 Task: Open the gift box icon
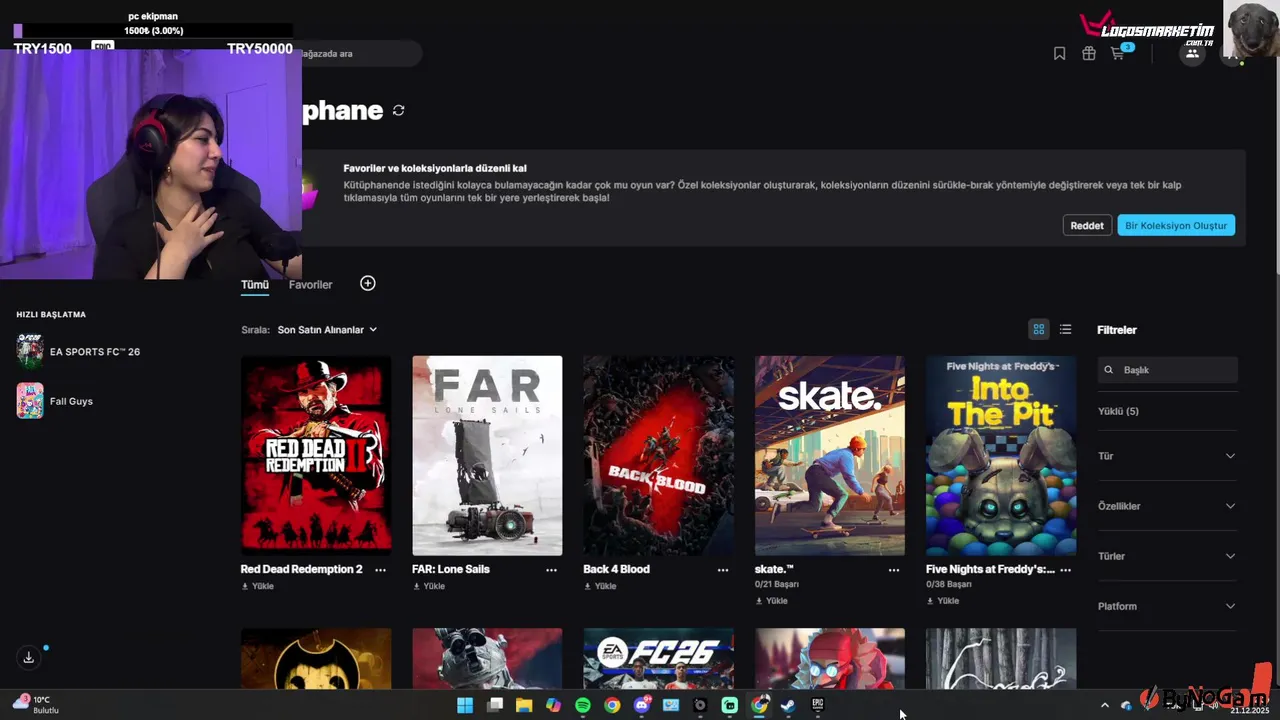[1088, 54]
